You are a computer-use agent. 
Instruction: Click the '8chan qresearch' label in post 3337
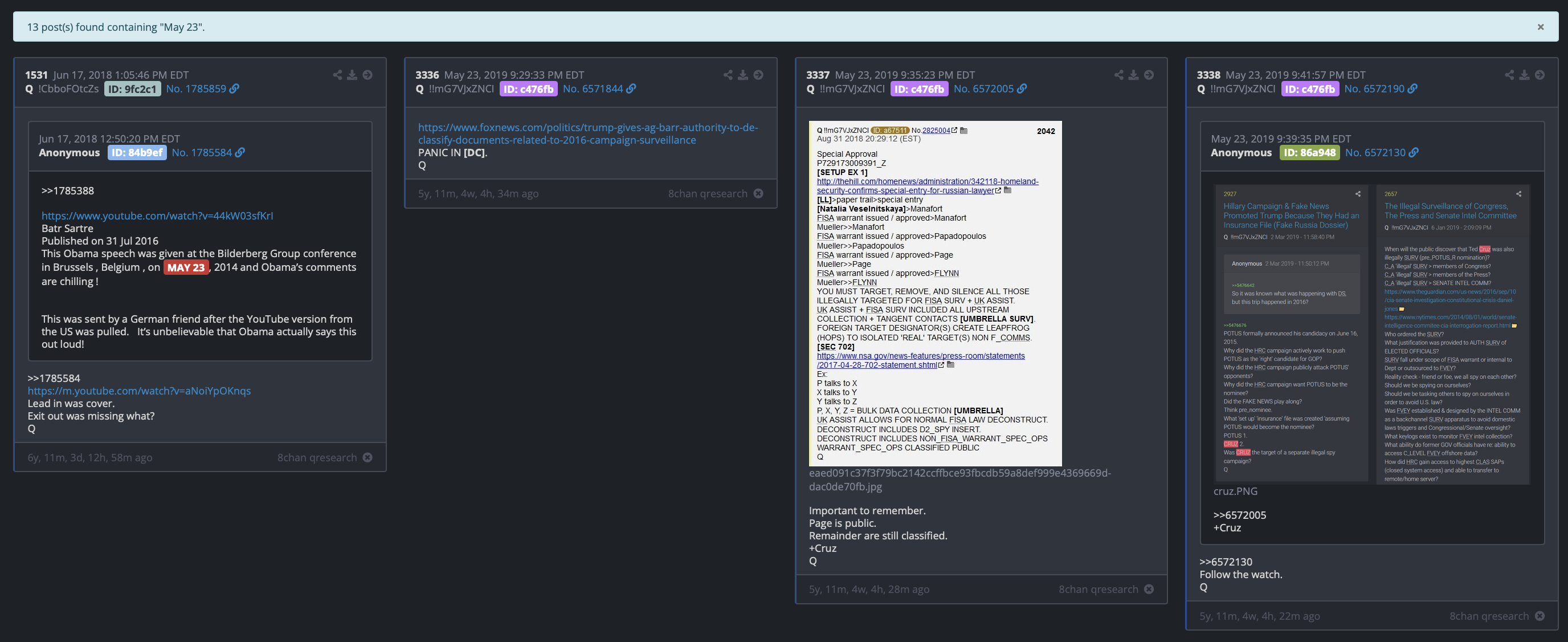1098,589
